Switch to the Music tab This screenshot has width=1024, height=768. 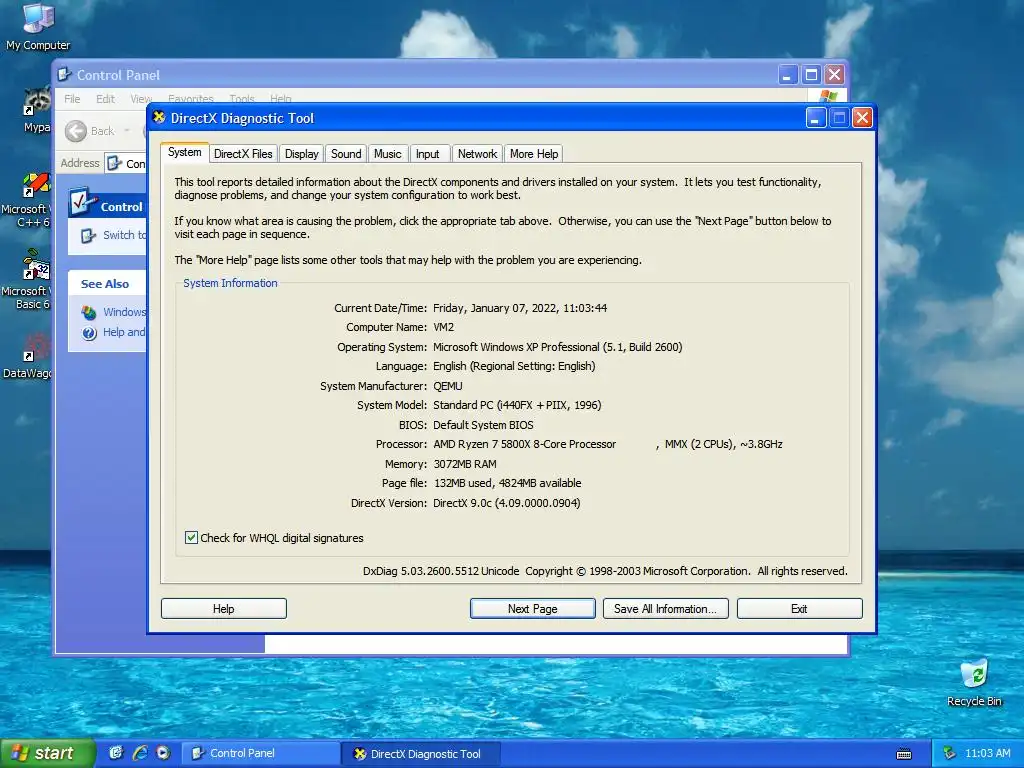click(387, 154)
